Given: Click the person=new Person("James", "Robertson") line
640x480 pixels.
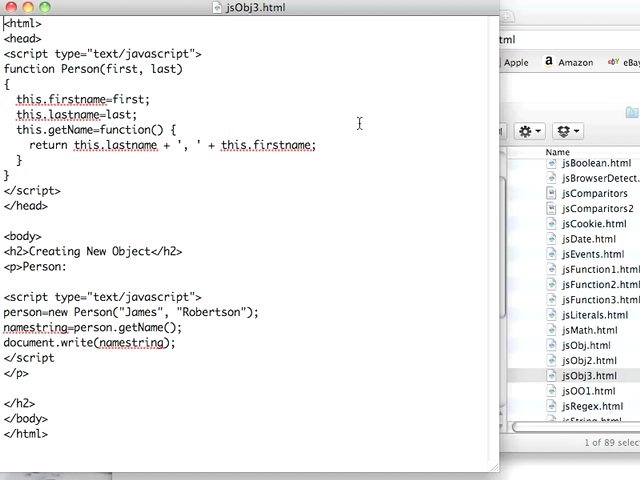Looking at the screenshot, I should [x=131, y=312].
